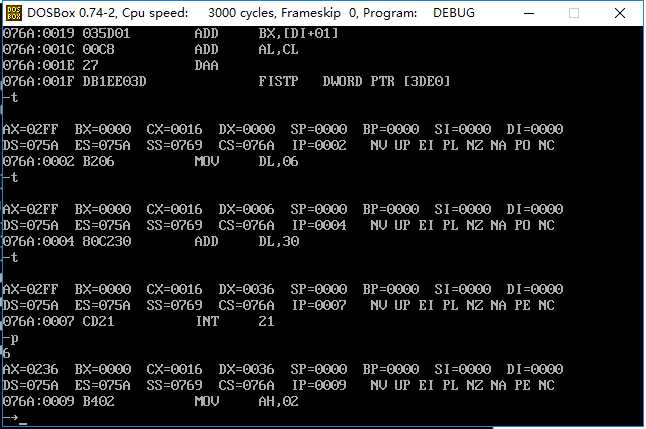Click the DAA instruction line

[x=110, y=65]
